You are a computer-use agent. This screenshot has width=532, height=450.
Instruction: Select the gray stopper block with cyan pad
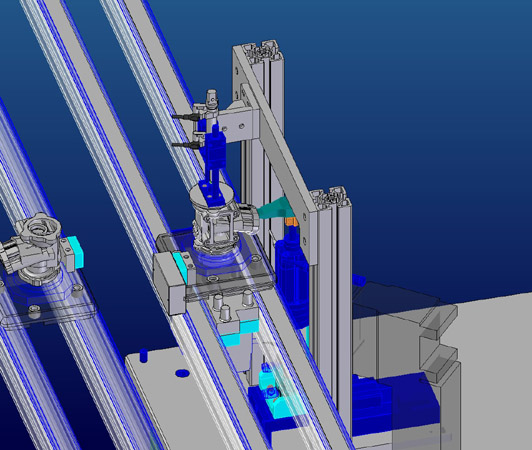pos(171,282)
